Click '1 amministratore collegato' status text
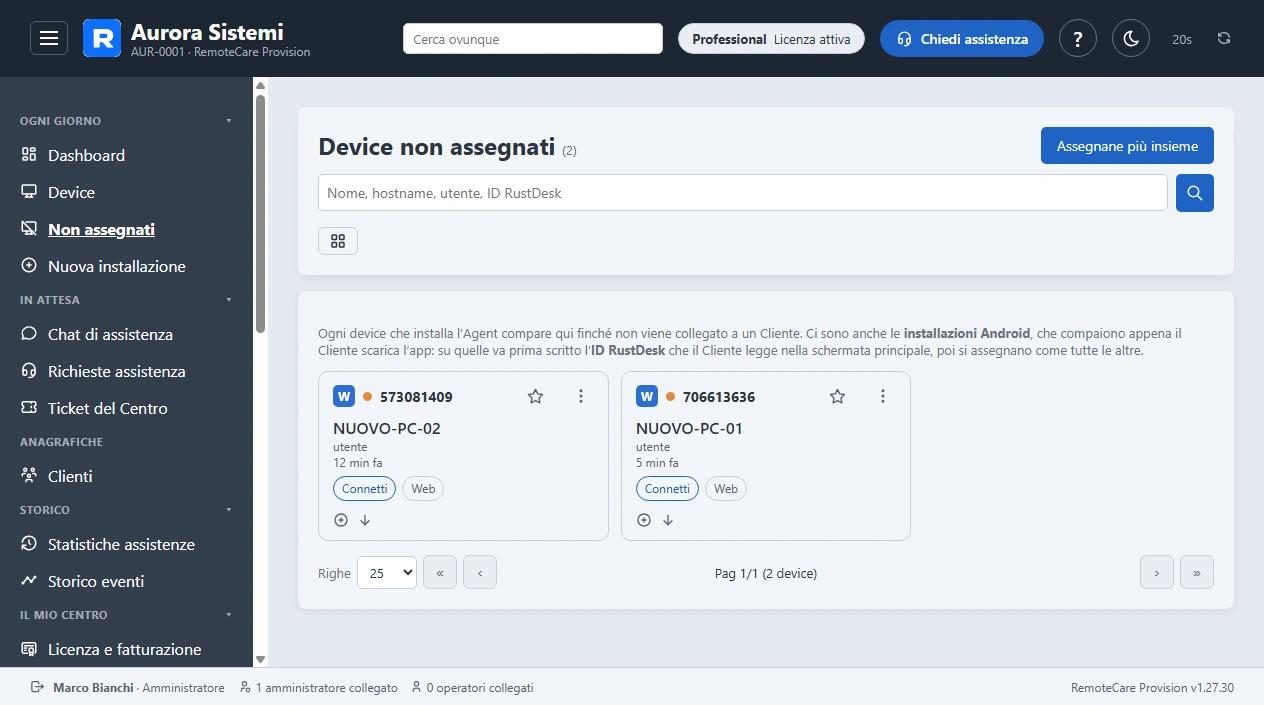The width and height of the screenshot is (1264, 705). [327, 688]
